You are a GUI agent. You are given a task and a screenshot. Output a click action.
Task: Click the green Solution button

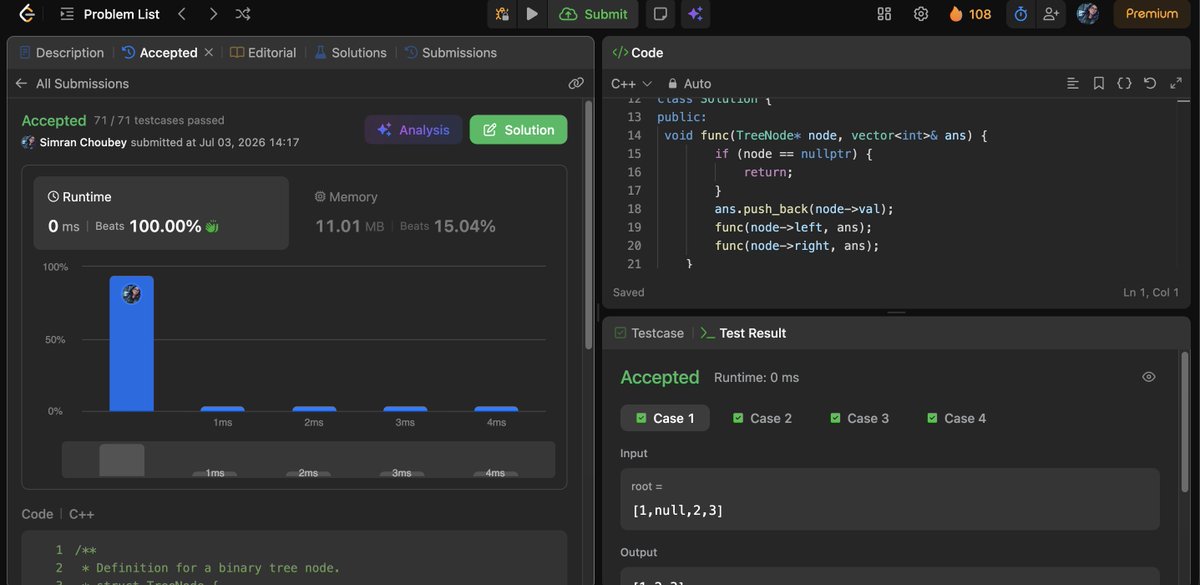(518, 130)
